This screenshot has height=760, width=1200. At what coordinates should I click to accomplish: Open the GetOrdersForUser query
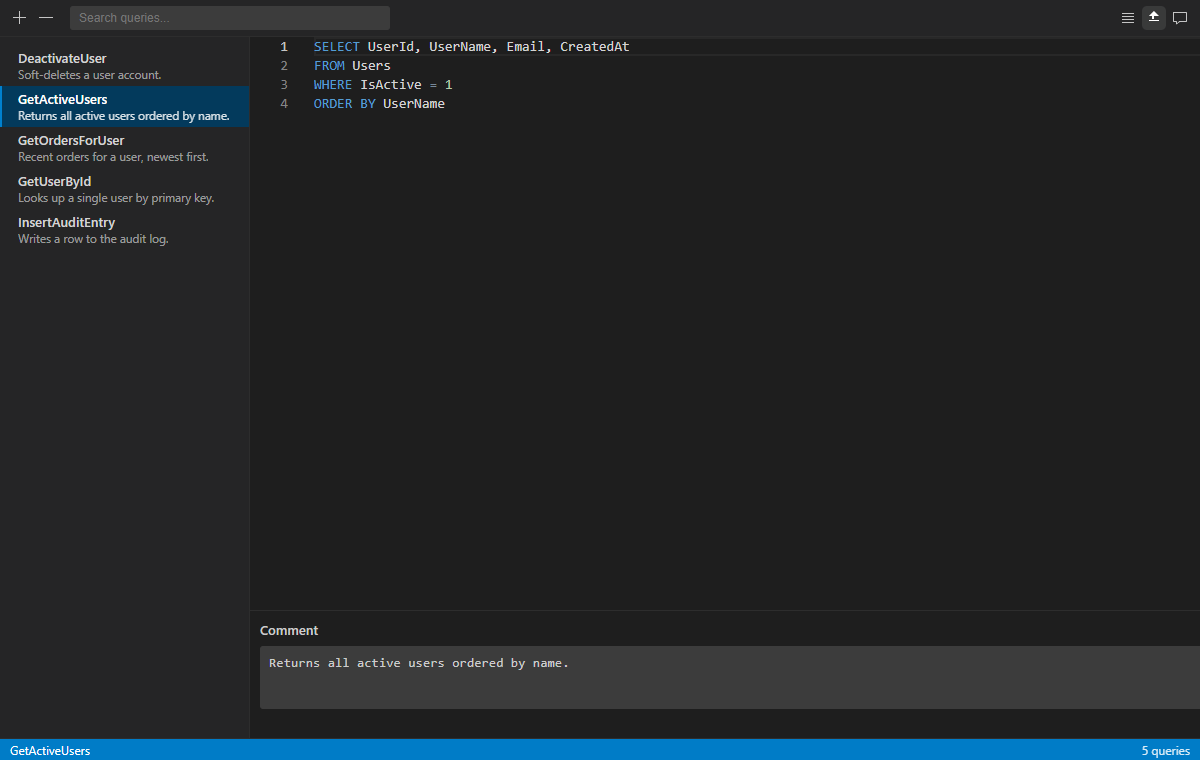click(x=125, y=148)
